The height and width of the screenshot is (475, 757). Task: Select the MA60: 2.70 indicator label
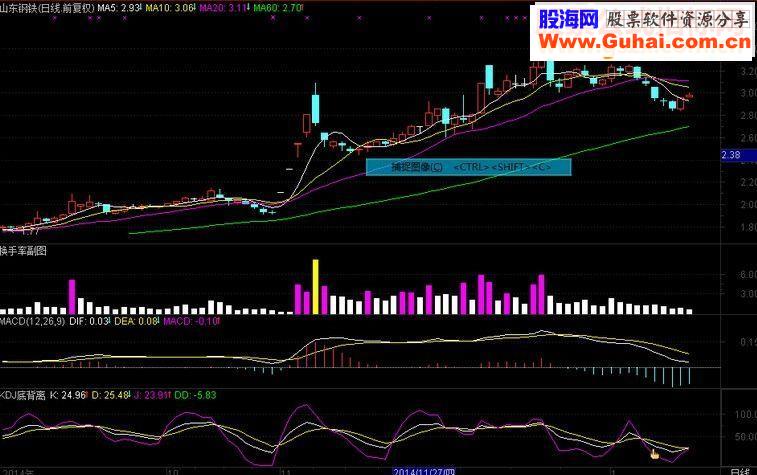[x=278, y=8]
